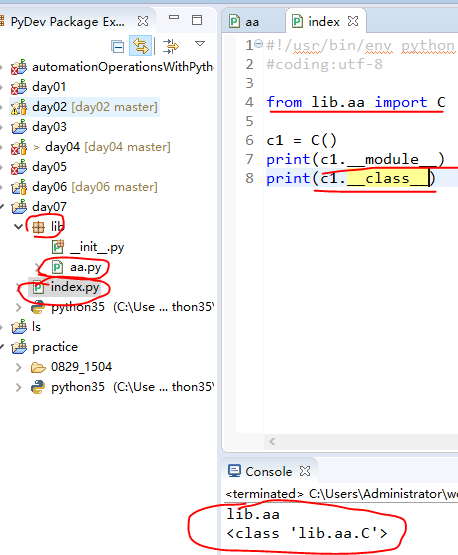The width and height of the screenshot is (458, 555).
Task: Collapse the code fold marker at line 1
Action: tap(259, 44)
